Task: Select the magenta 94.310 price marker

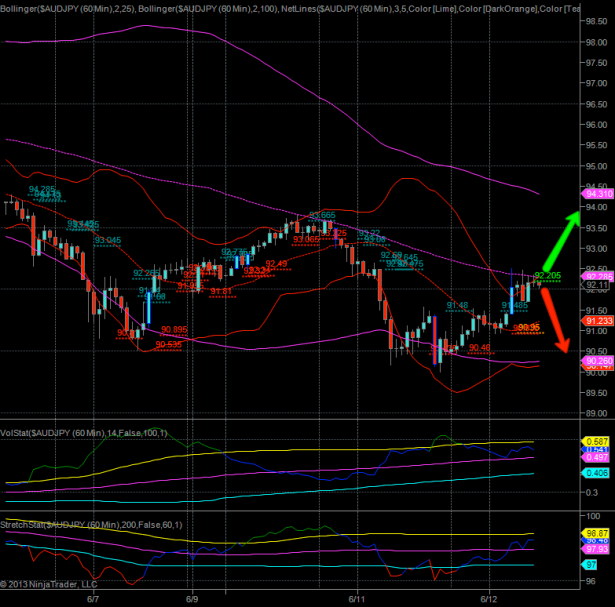Action: point(599,191)
